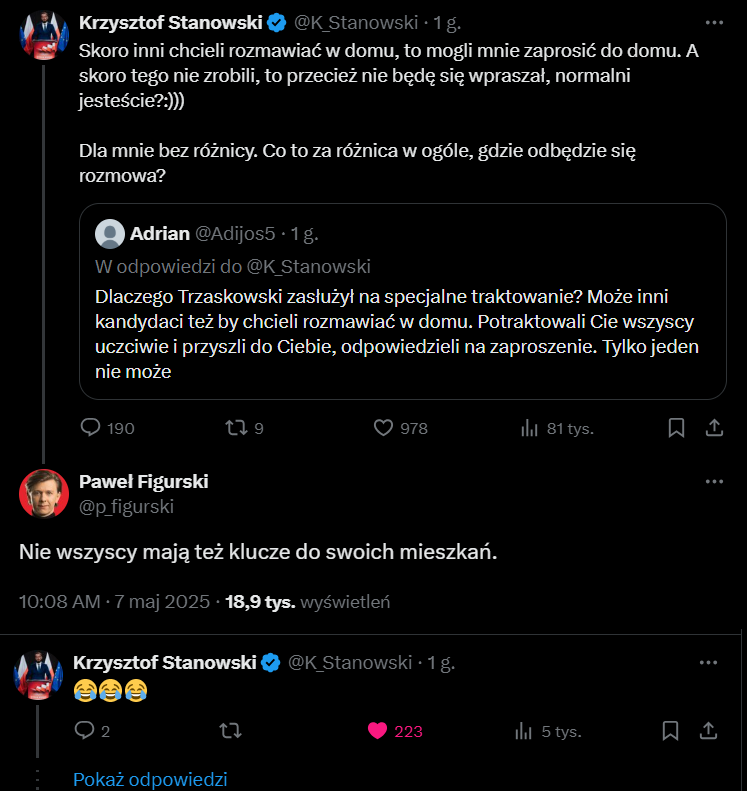Image resolution: width=747 pixels, height=791 pixels.
Task: View analytics showing 81 tys. views
Action: point(529,428)
